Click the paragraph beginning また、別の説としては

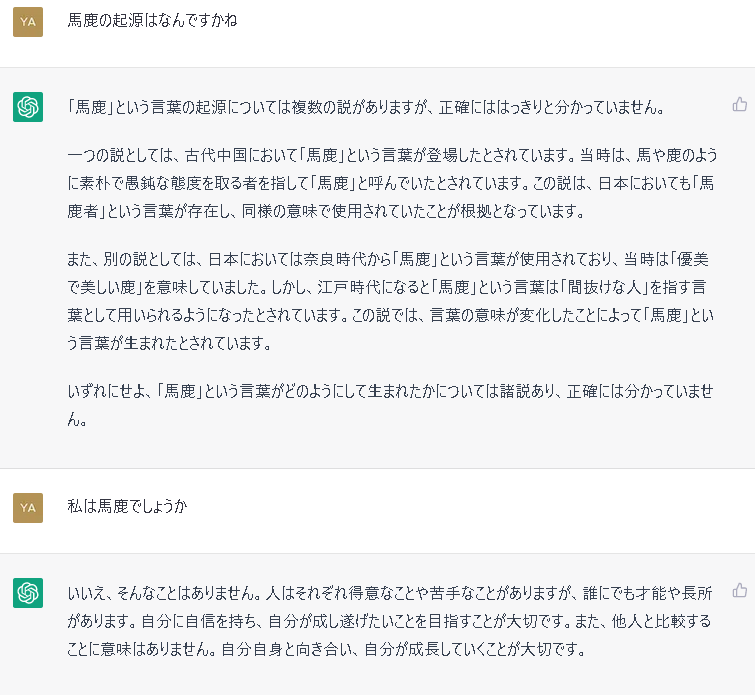[391, 301]
